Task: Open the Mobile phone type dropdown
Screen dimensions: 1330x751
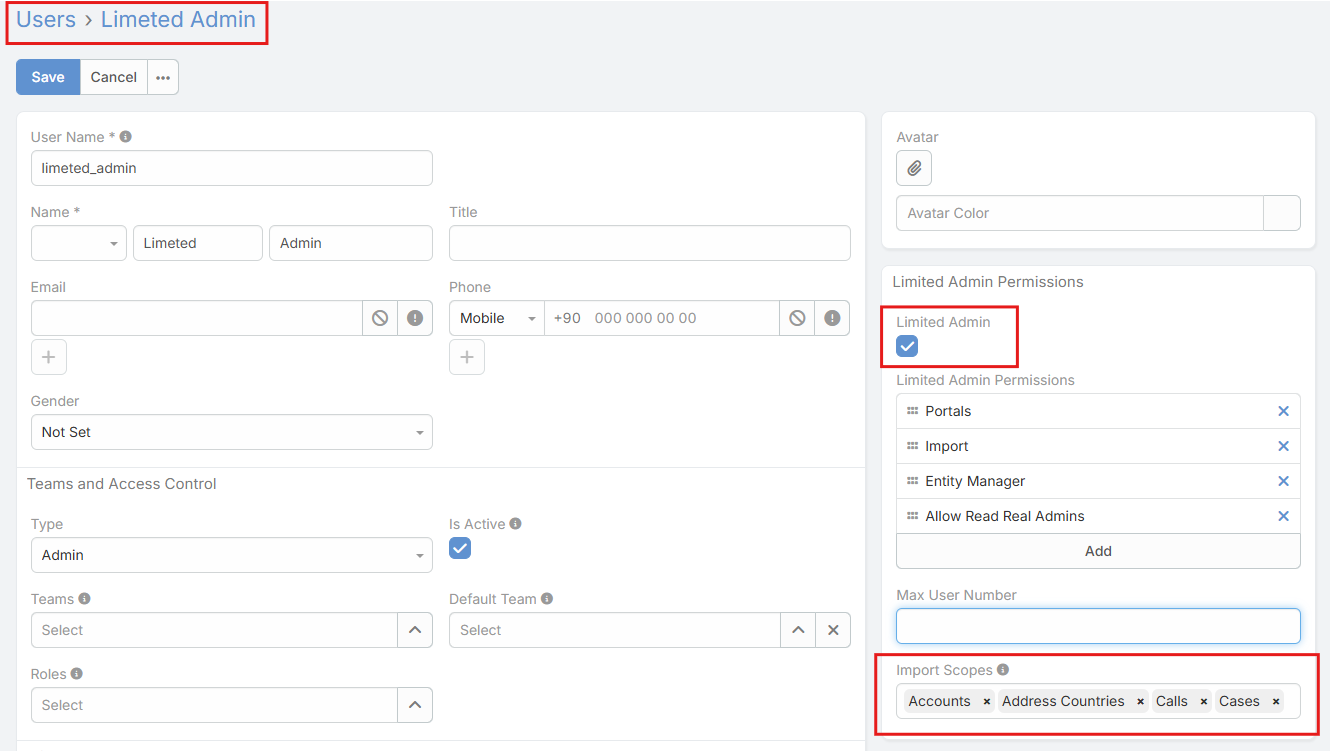Action: click(x=497, y=318)
